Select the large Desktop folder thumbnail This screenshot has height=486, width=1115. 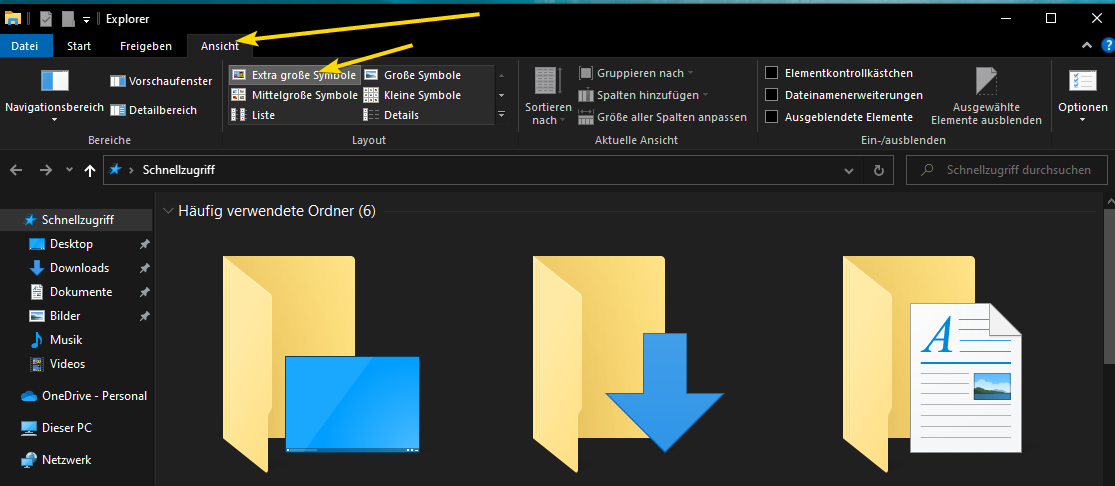click(321, 363)
